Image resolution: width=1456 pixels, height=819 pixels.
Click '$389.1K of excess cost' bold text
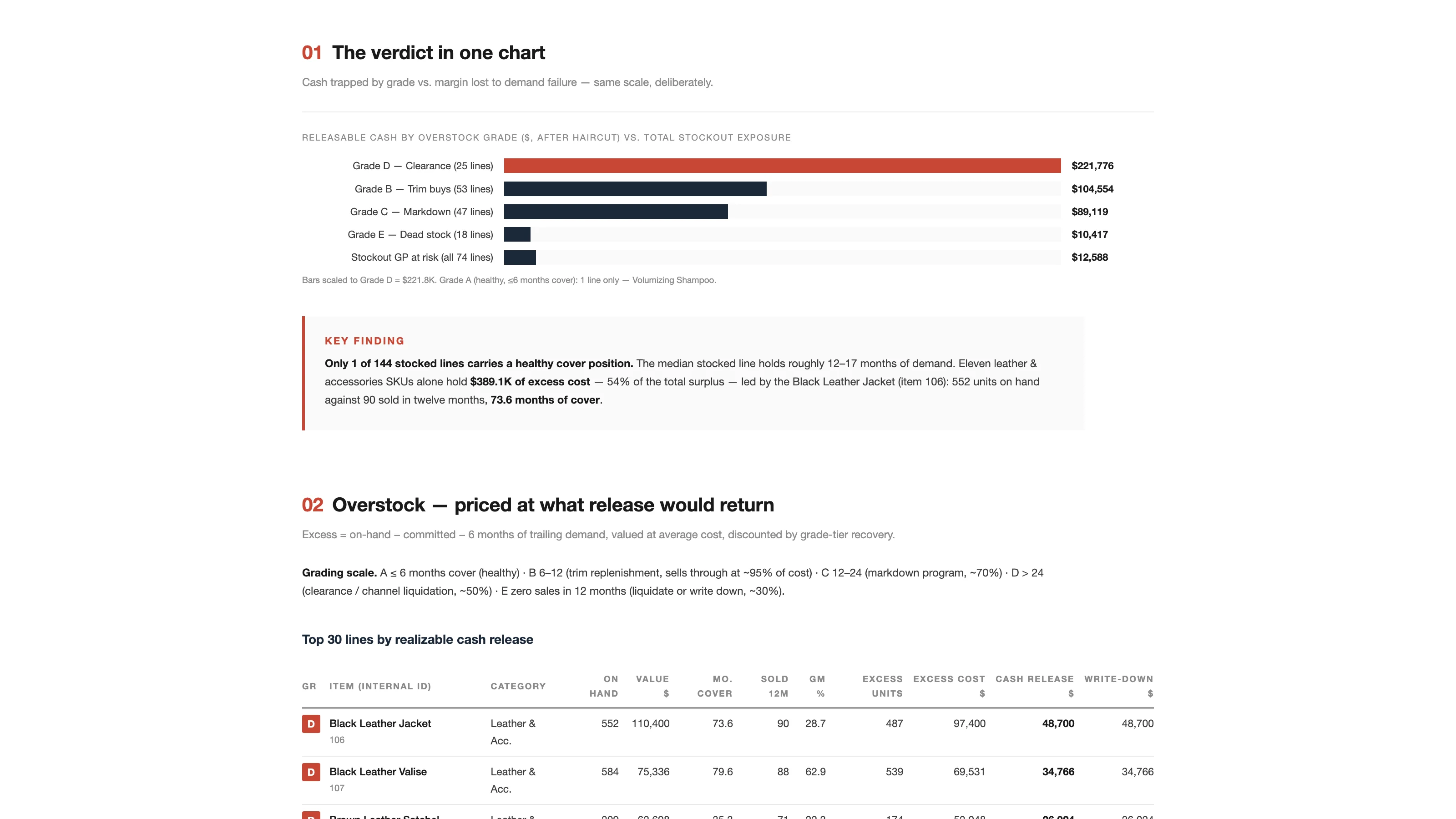click(x=530, y=382)
